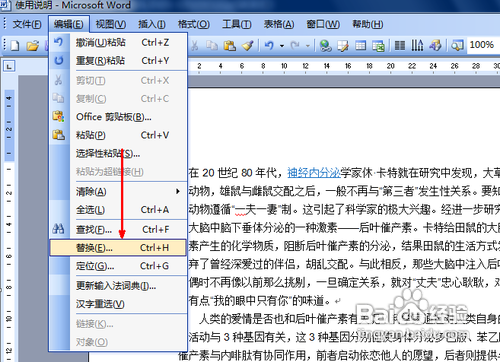Open the 100% zoom combo box
Screen dimensions: 500x362
(483, 45)
